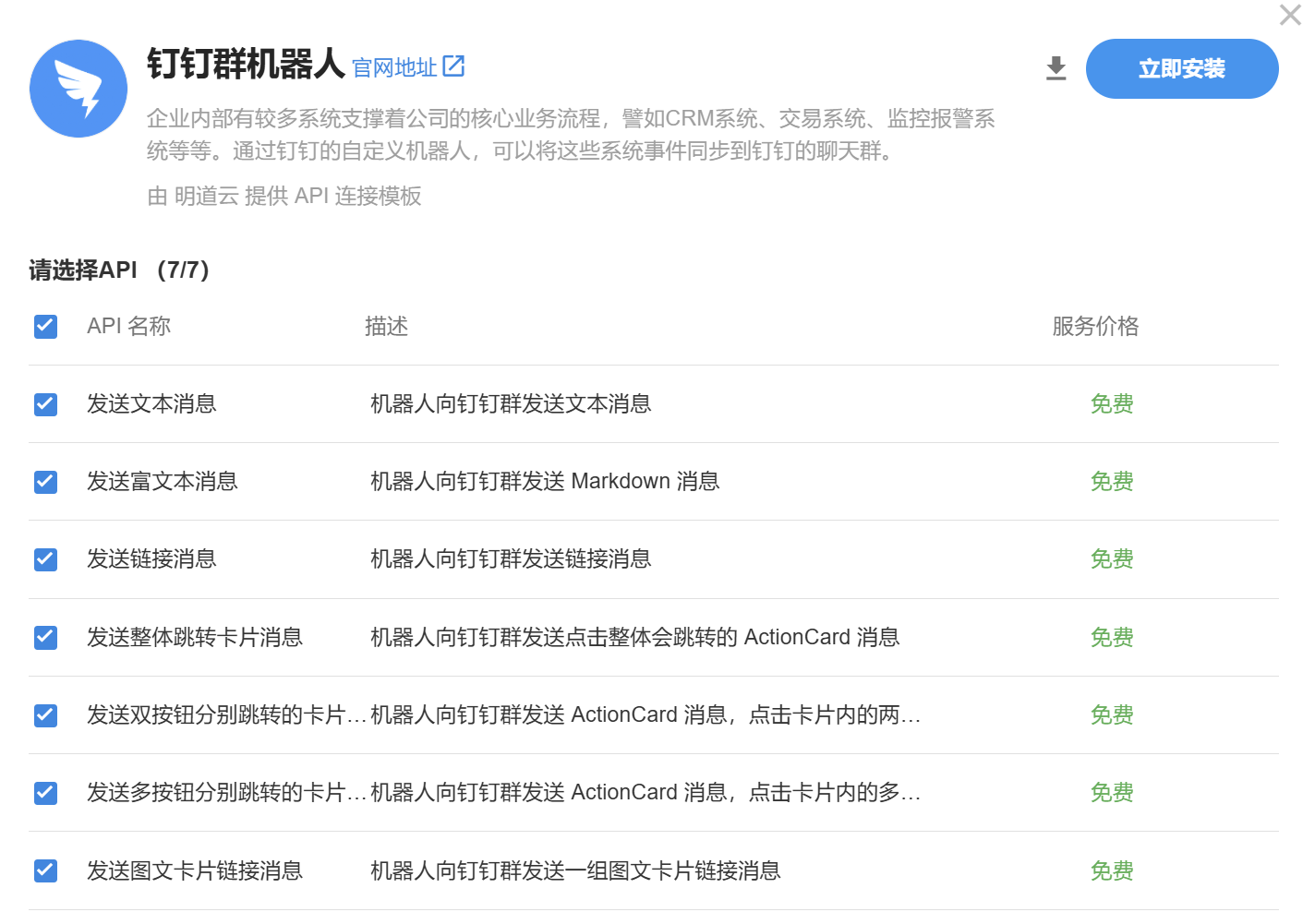The image size is (1303, 924).
Task: Click the download icon next to 立即安装
Action: pyautogui.click(x=1056, y=68)
